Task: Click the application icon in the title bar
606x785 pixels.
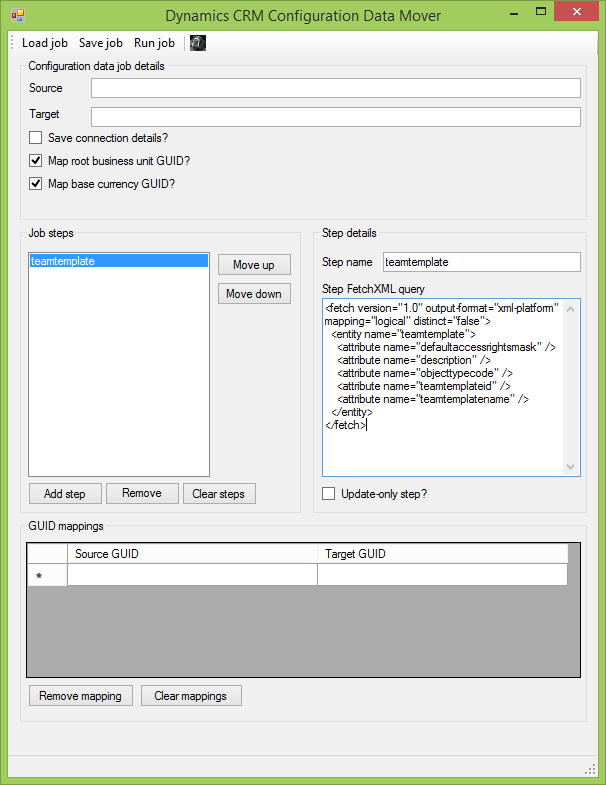Action: click(x=18, y=15)
